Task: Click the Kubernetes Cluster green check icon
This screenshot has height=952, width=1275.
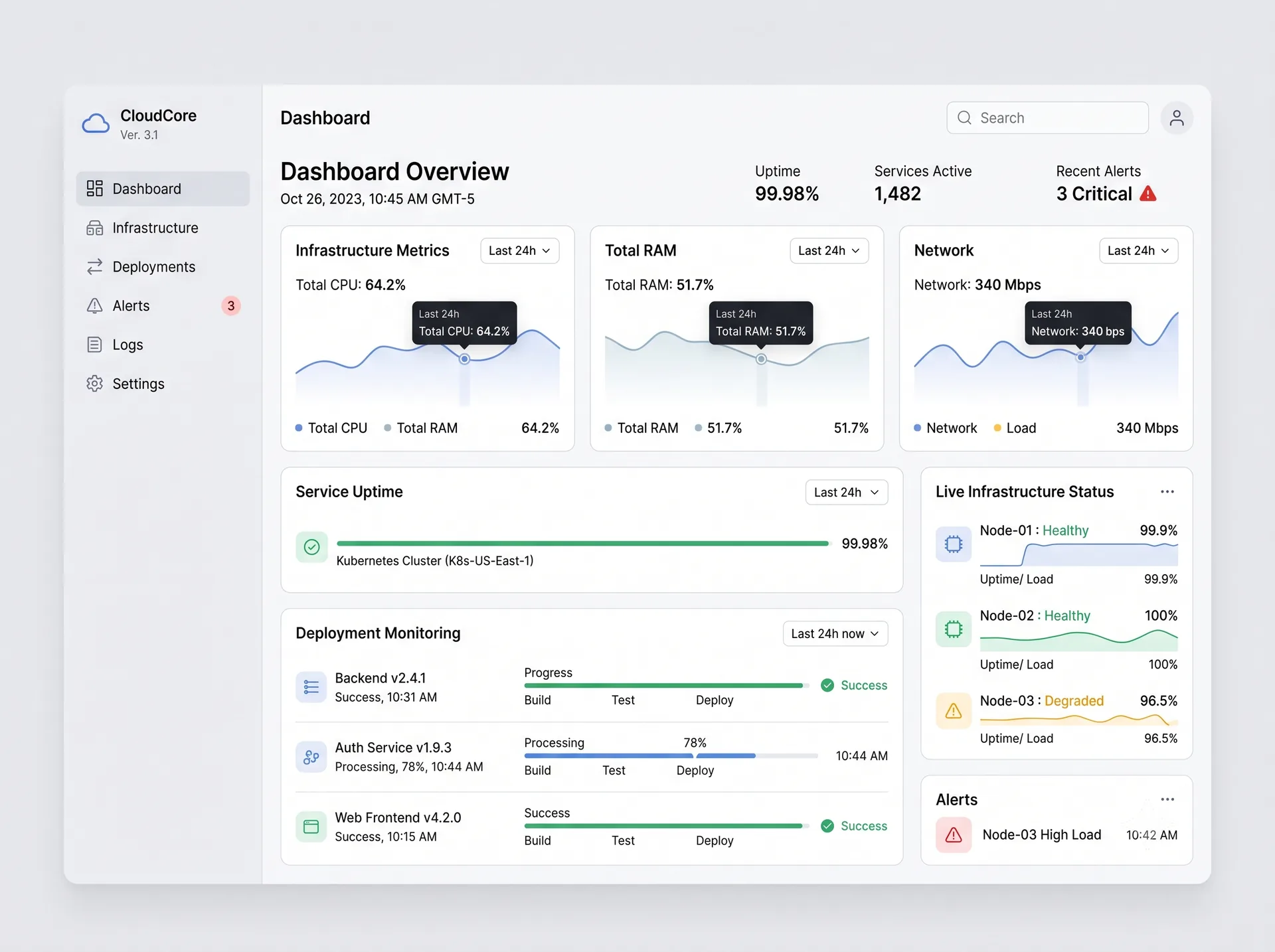Action: coord(311,547)
